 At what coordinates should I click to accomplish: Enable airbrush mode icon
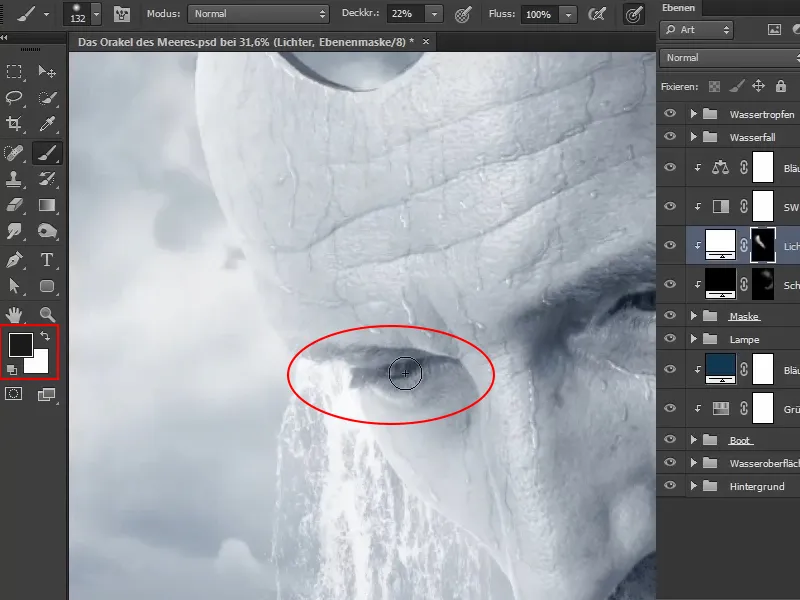[596, 14]
